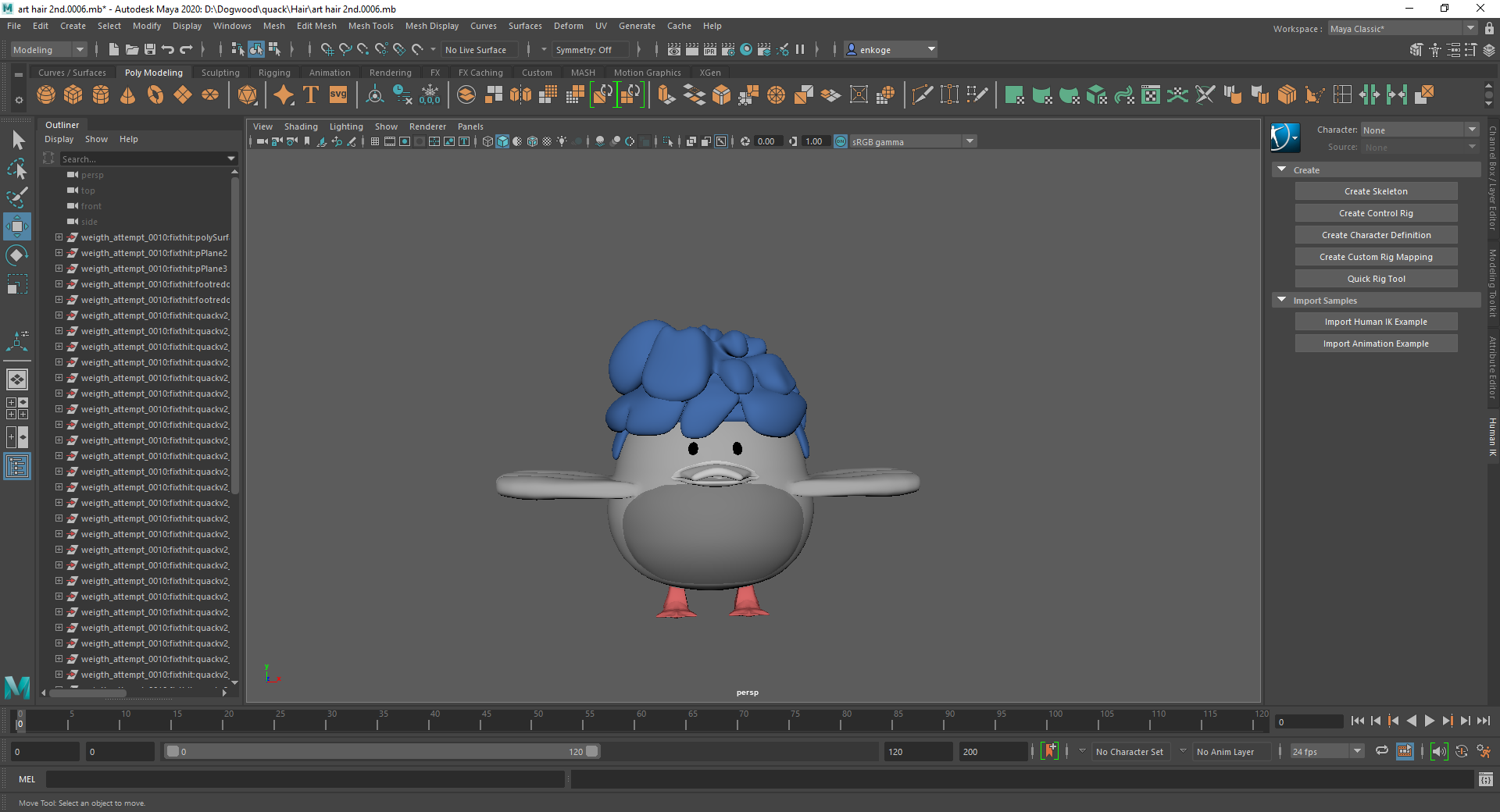Collapse the Import Samples section
The width and height of the screenshot is (1500, 812).
(x=1281, y=300)
